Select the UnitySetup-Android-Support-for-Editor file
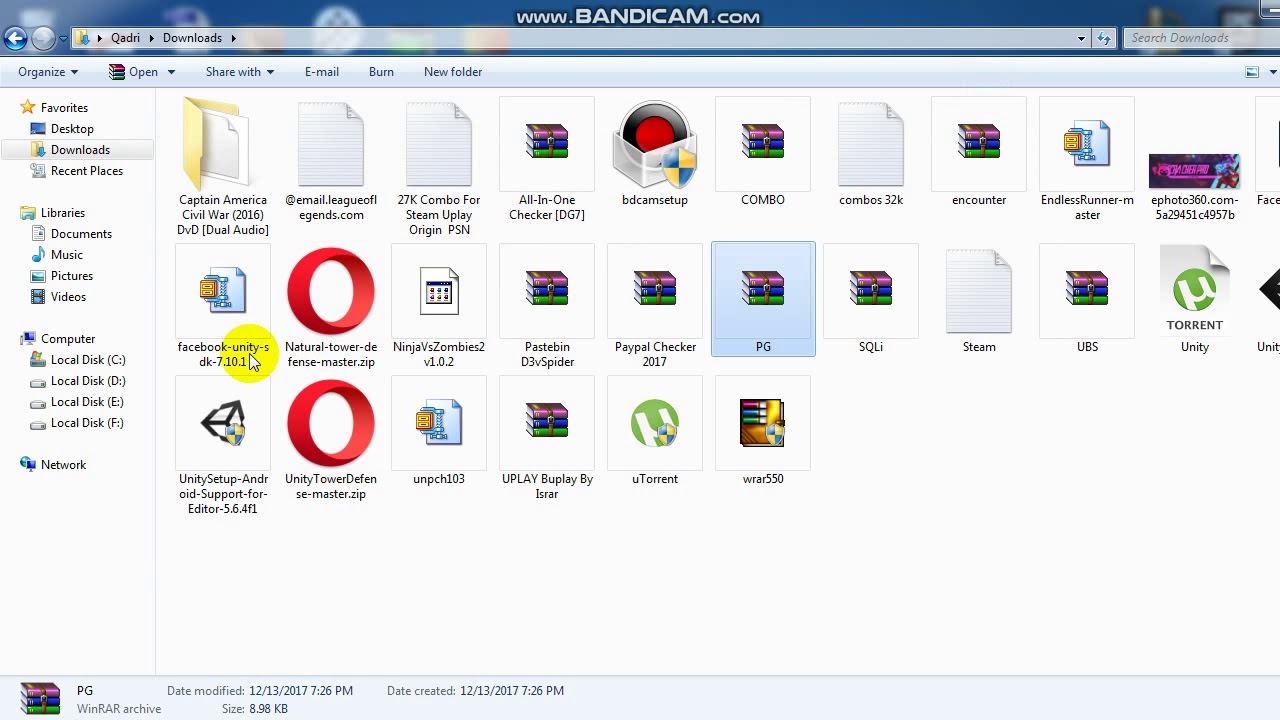The height and width of the screenshot is (720, 1280). point(223,447)
